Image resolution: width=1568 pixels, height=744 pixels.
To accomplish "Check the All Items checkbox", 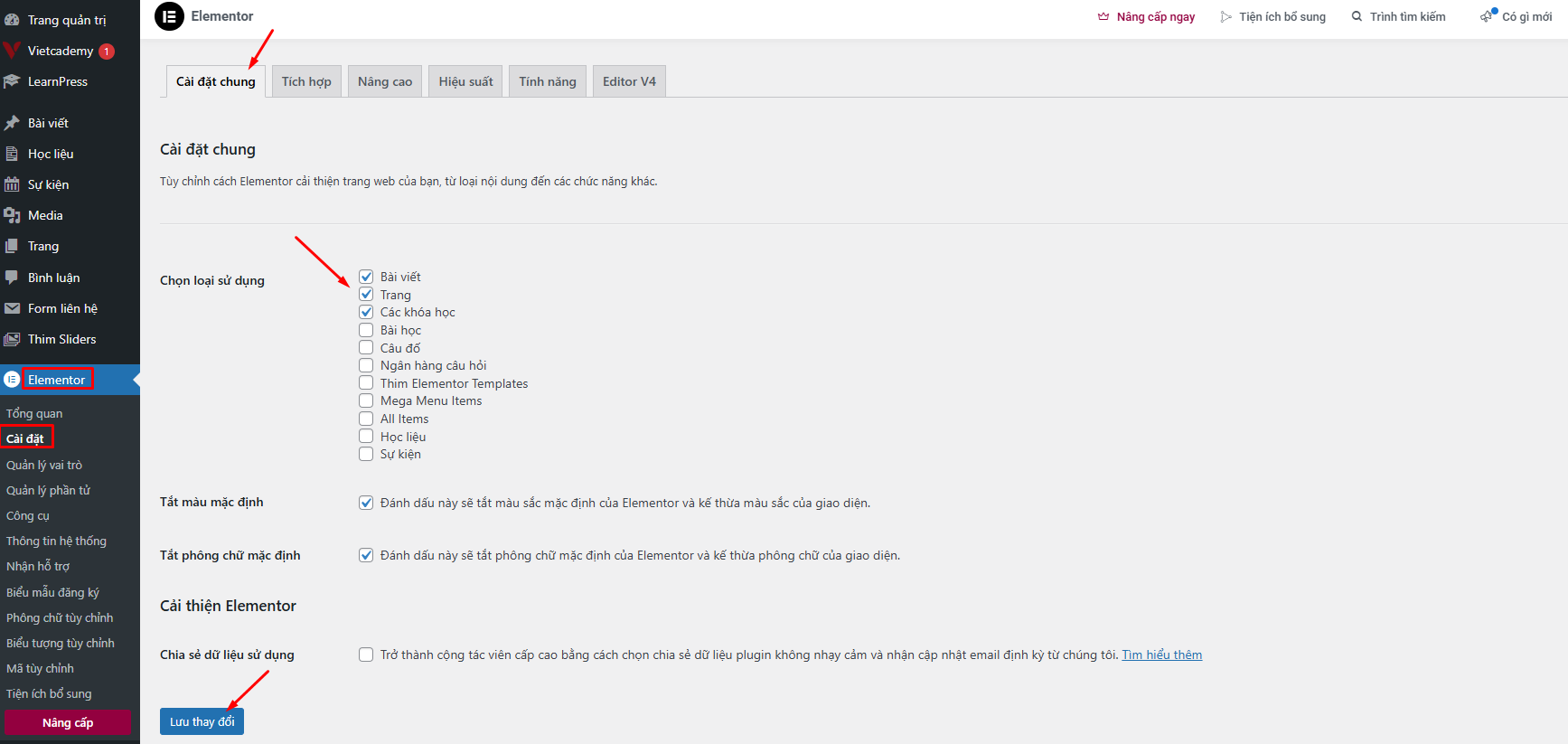I will (366, 419).
